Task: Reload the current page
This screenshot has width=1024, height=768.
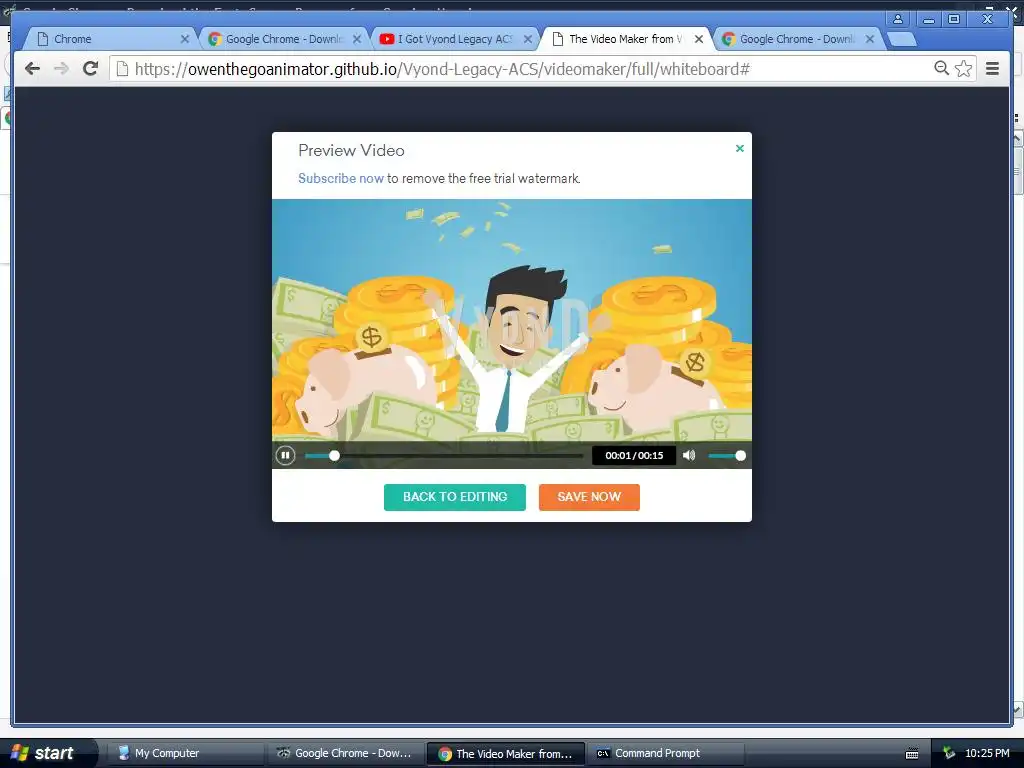Action: [90, 68]
